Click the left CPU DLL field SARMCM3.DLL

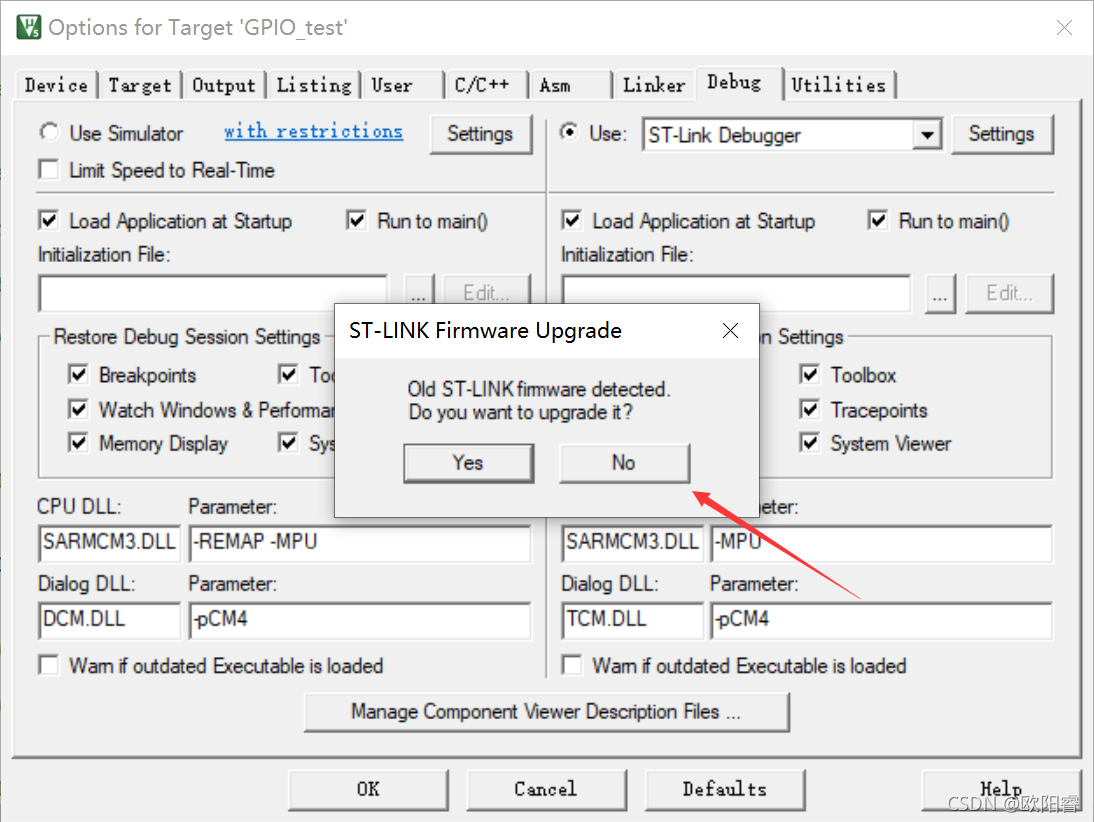[110, 543]
